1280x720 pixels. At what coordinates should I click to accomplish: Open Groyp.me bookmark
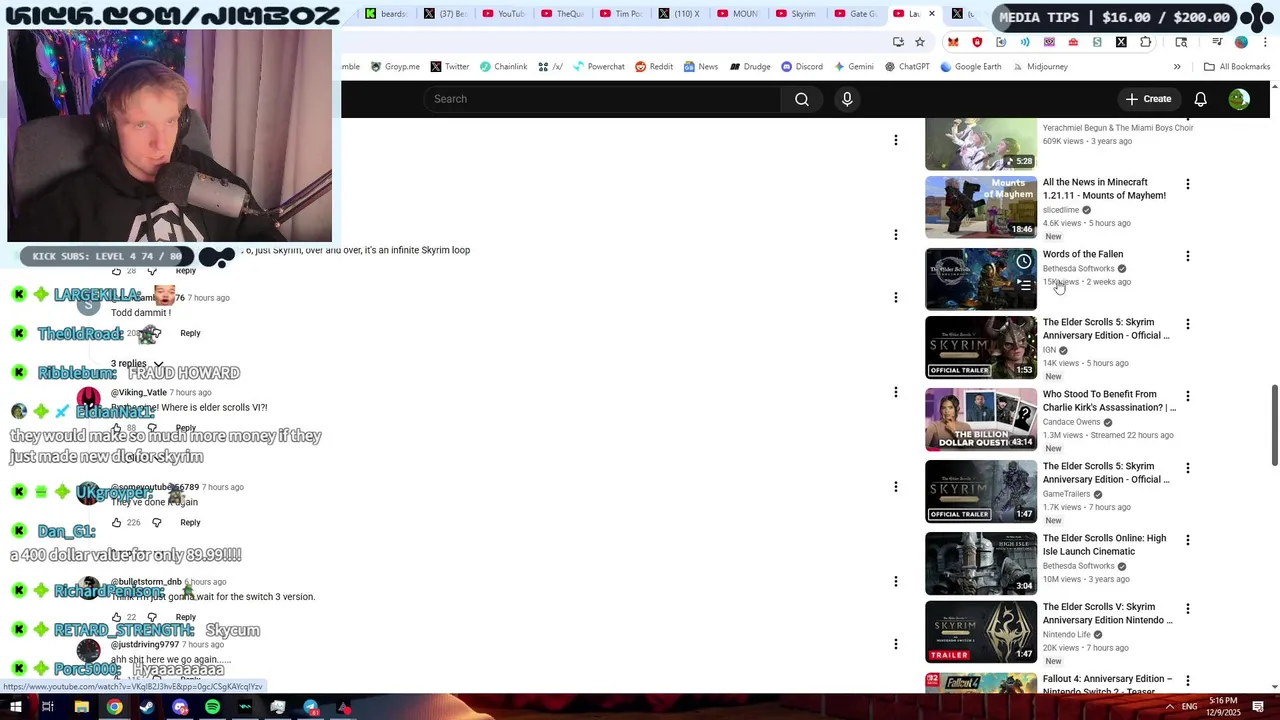click(x=395, y=67)
